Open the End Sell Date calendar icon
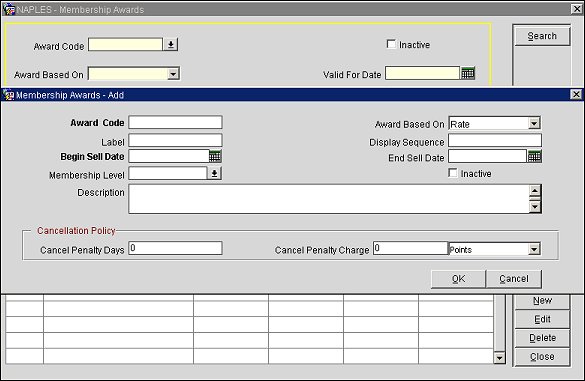Viewport: 585px width, 381px height. 534,156
